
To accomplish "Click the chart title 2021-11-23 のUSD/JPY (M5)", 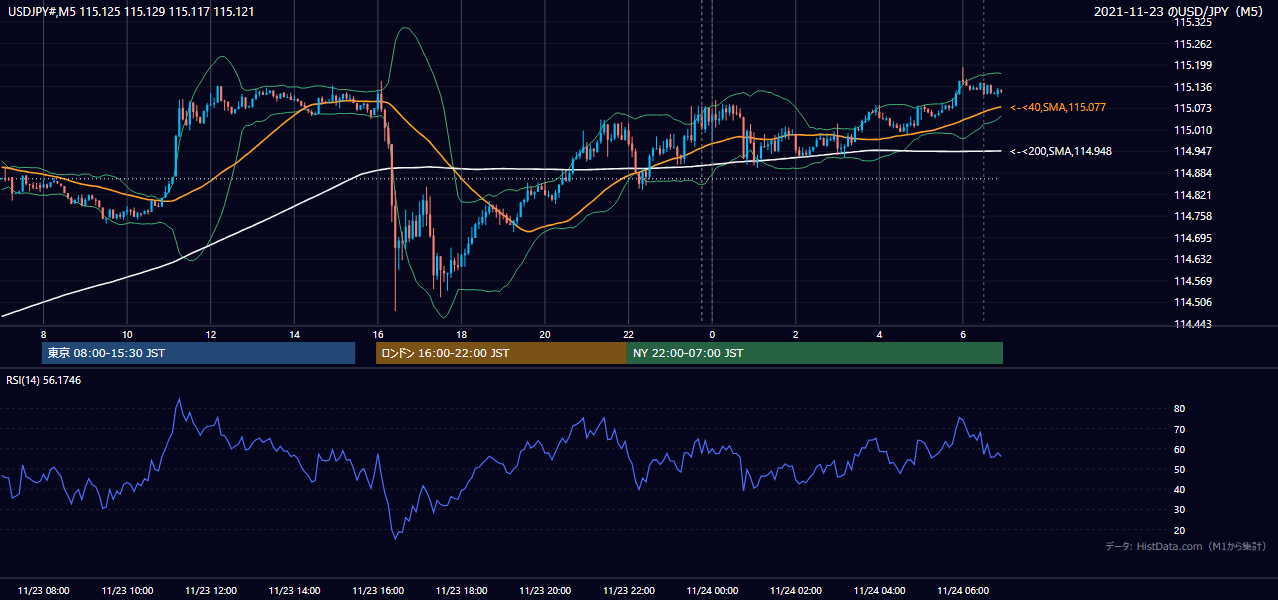I will (x=1180, y=11).
